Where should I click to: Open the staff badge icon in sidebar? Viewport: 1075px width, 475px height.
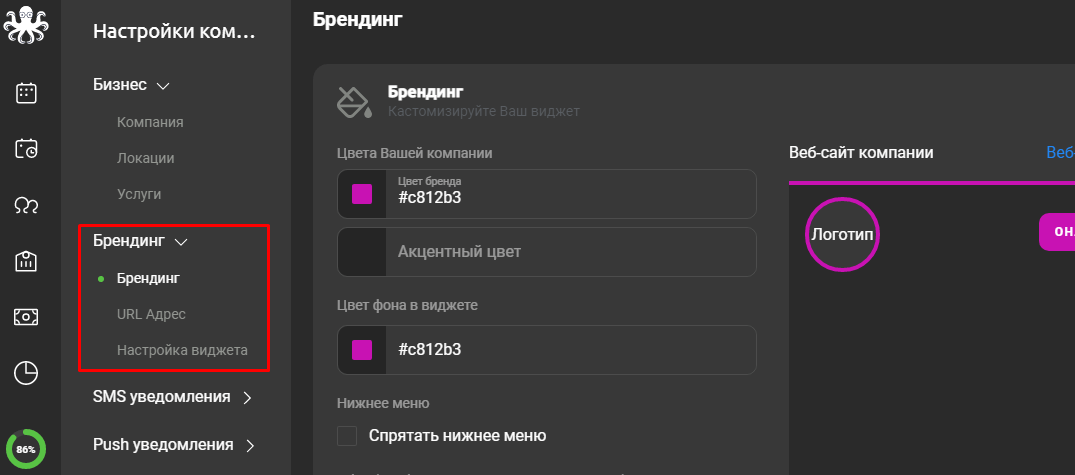click(x=26, y=260)
